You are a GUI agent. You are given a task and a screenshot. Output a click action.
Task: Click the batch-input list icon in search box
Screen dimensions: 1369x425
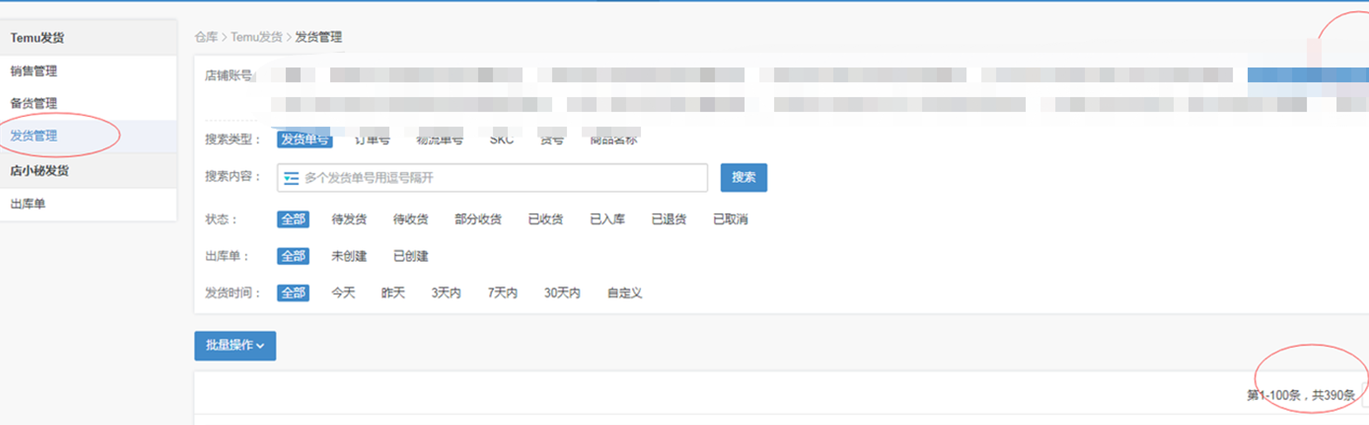[x=292, y=178]
